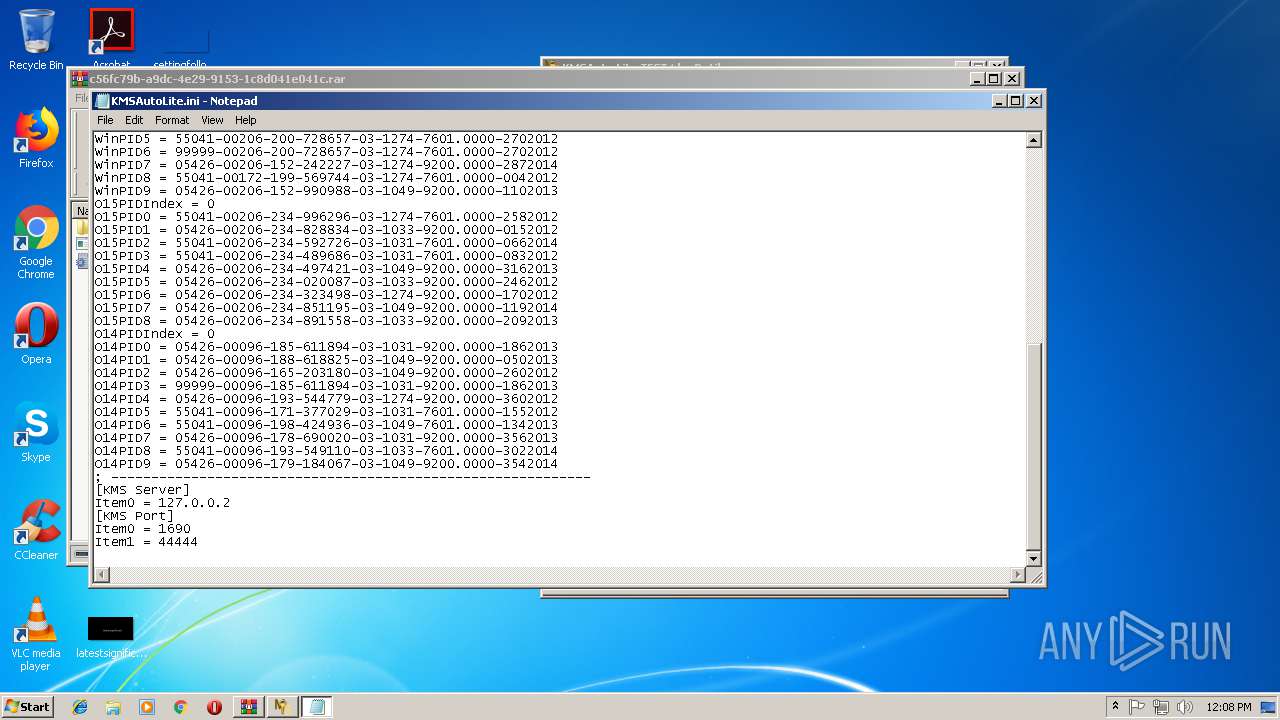Open Windows Media Player taskbar icon

click(x=147, y=707)
